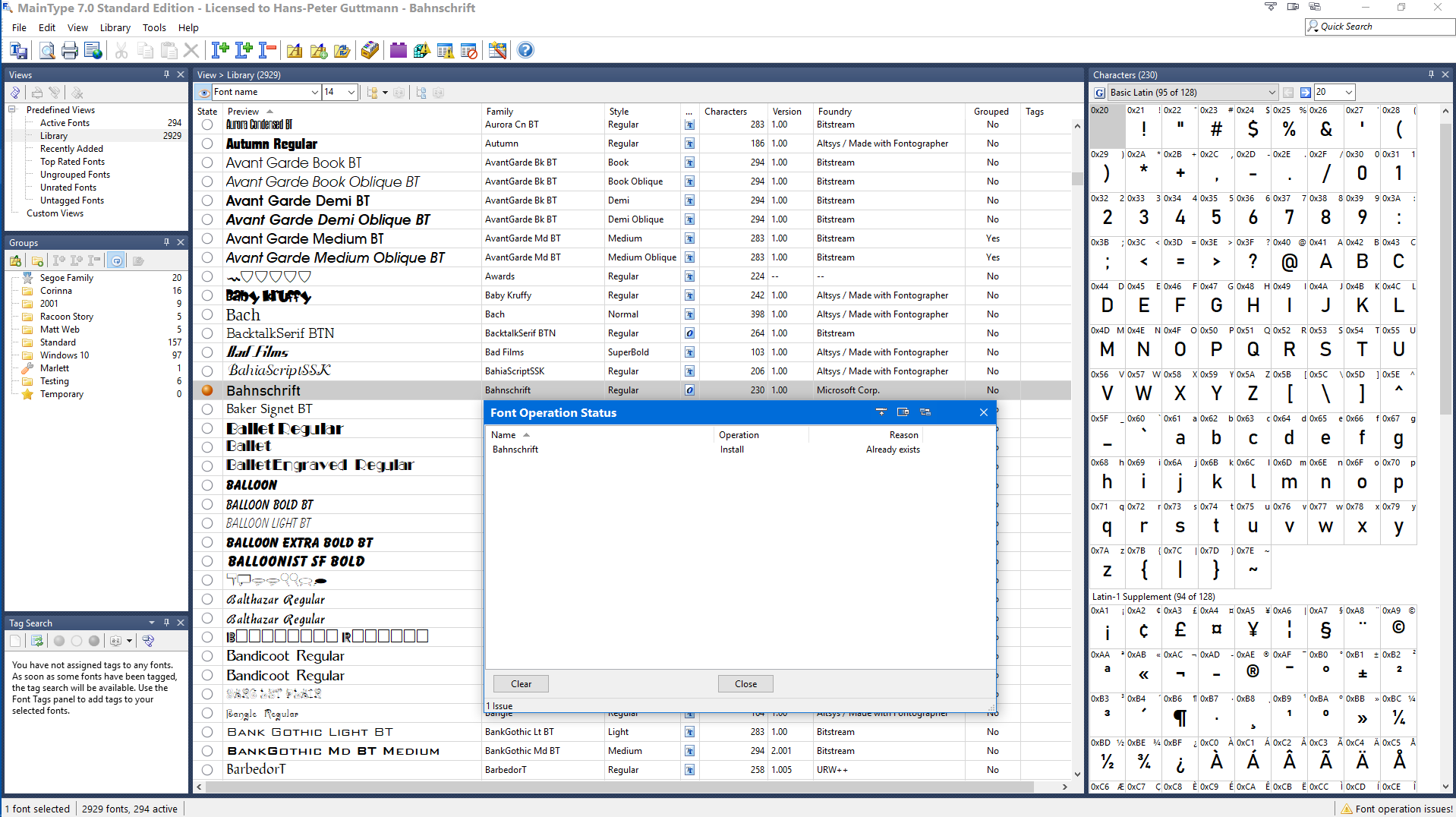Click the uninstall fonts icon with red minus
Screen dimensions: 1456x817
[x=267, y=51]
